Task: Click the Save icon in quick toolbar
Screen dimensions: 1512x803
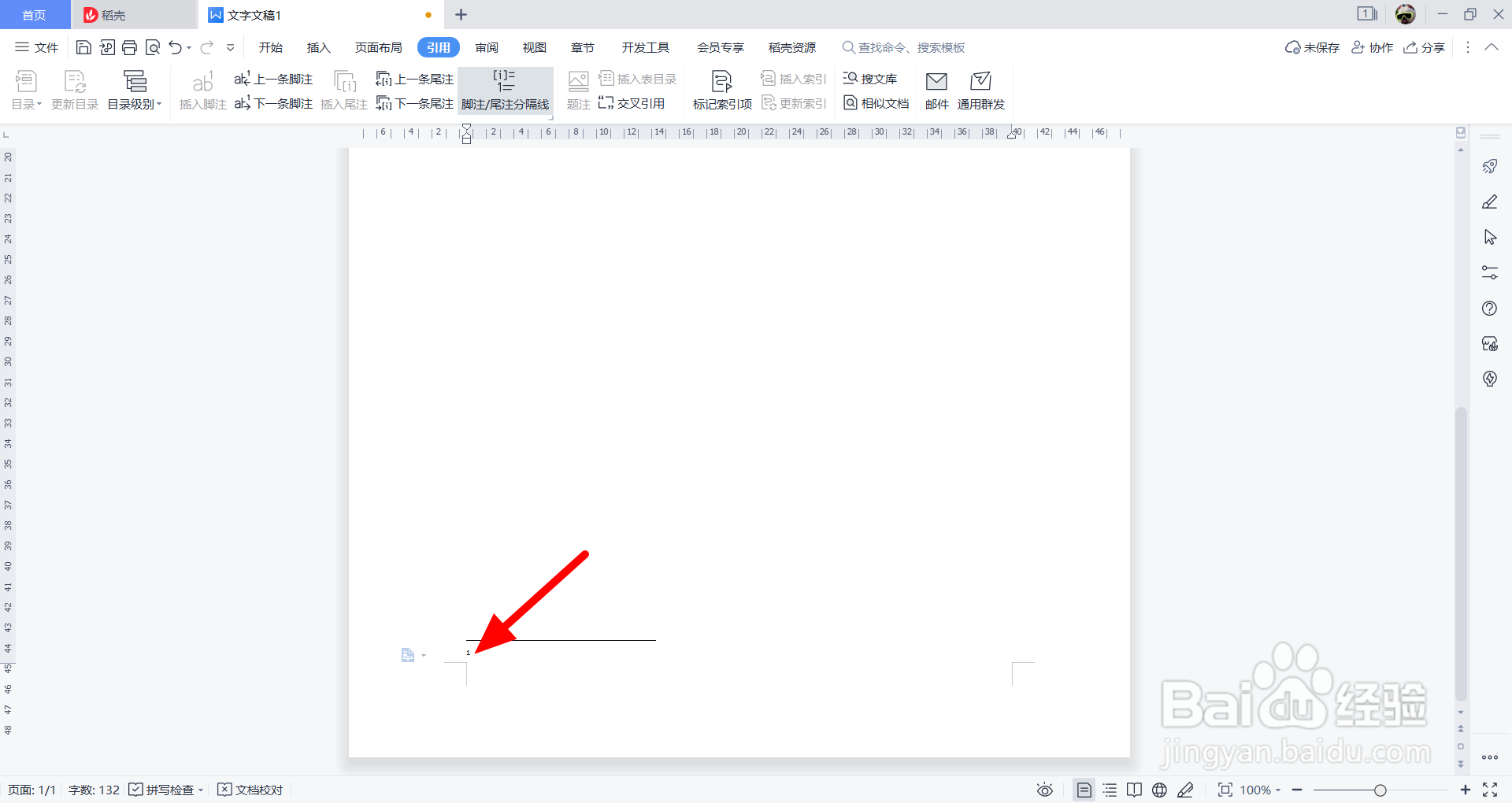Action: pos(83,47)
